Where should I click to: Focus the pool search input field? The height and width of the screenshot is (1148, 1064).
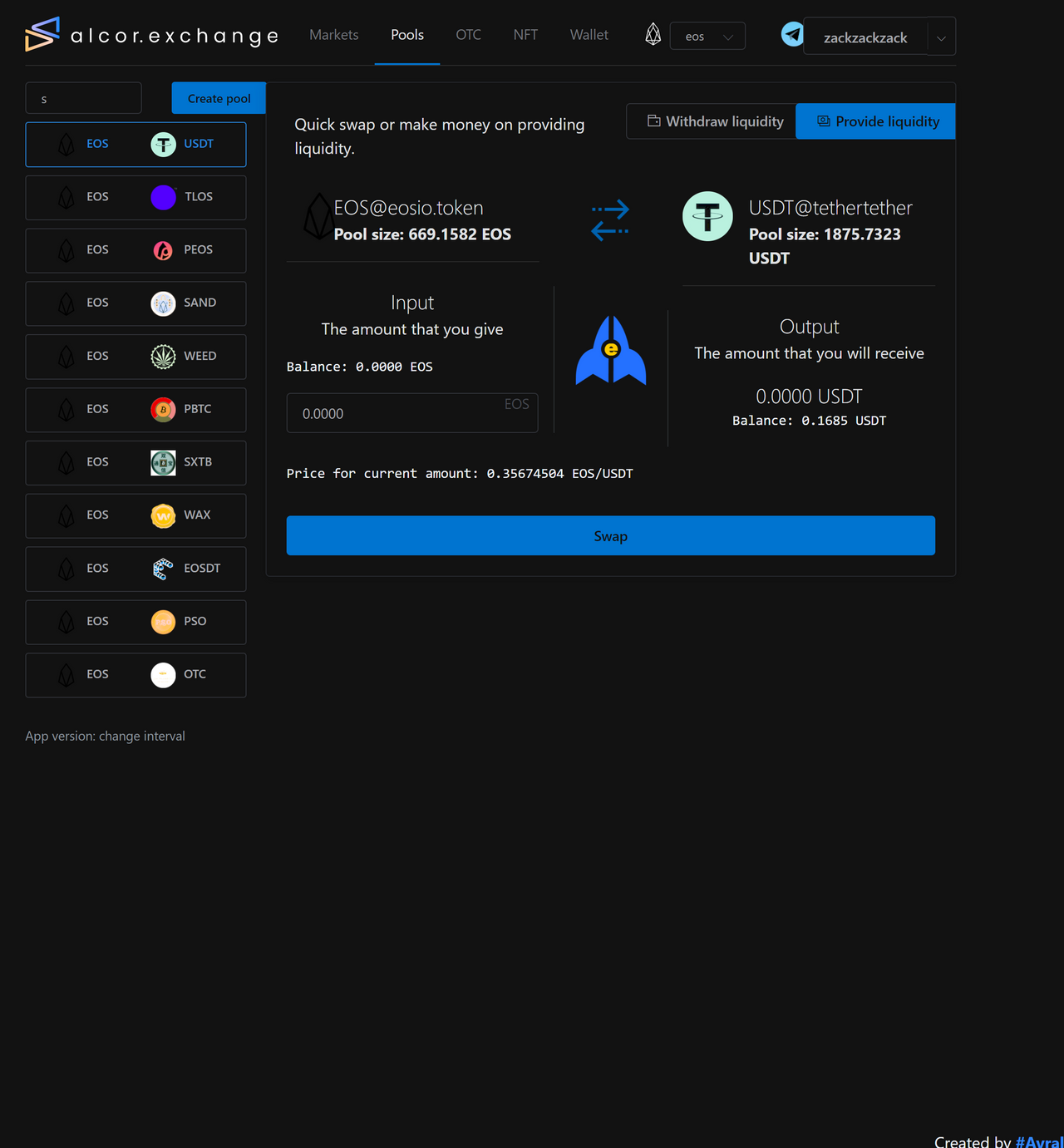click(84, 98)
